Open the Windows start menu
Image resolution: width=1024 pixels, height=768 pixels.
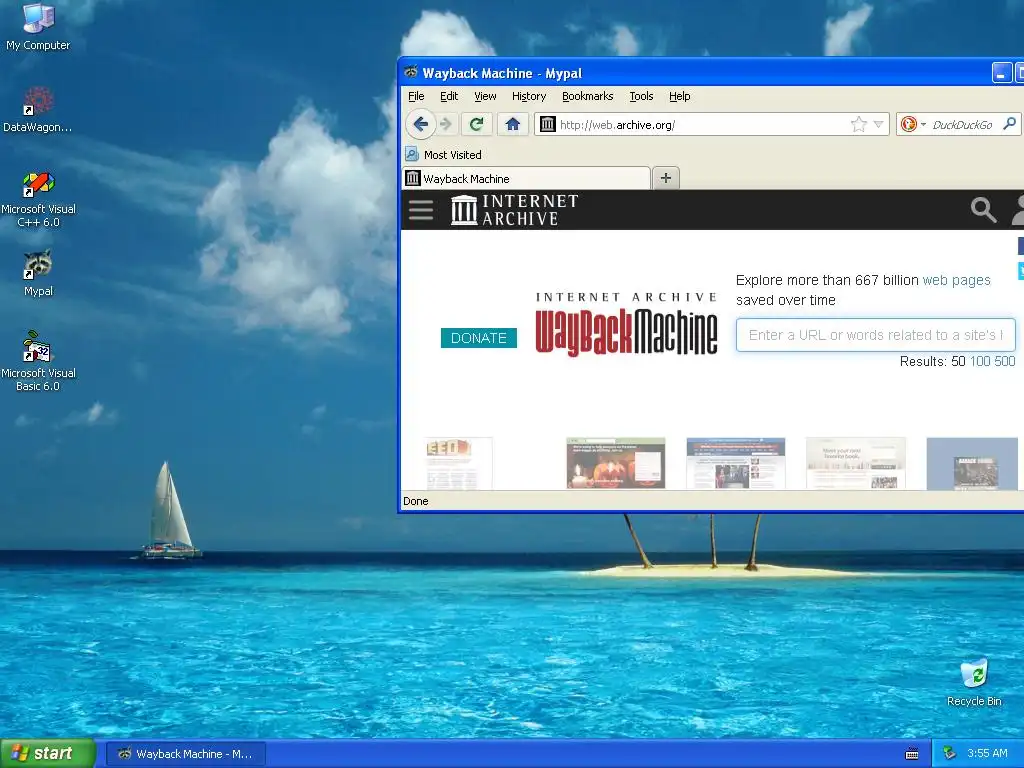48,754
